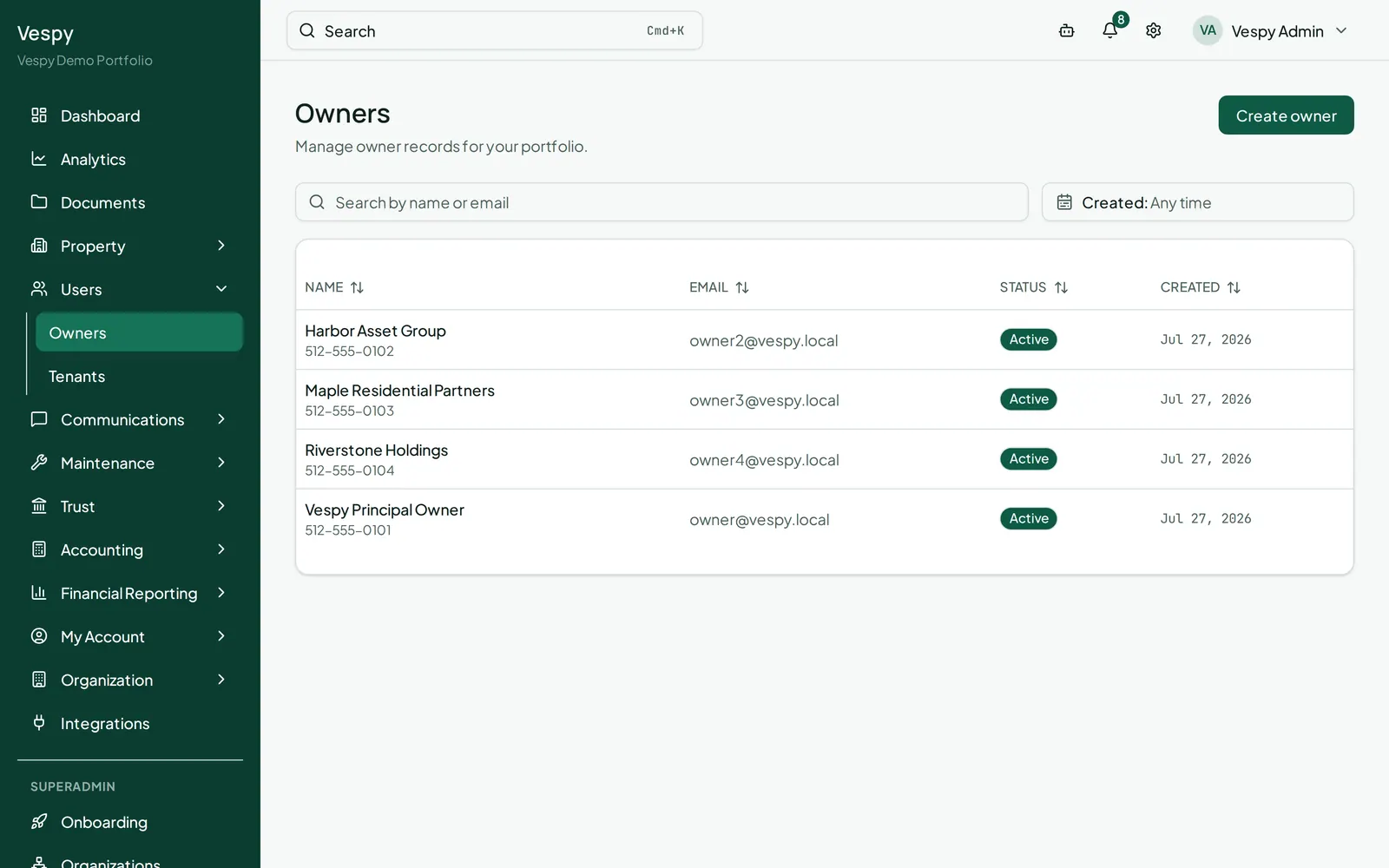Viewport: 1389px width, 868px height.
Task: Expand the Organization menu chevron
Action: pos(221,680)
